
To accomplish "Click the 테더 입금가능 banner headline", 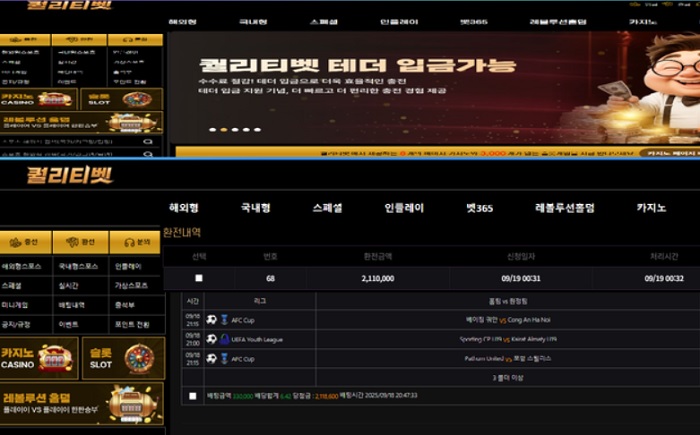I will coord(358,66).
